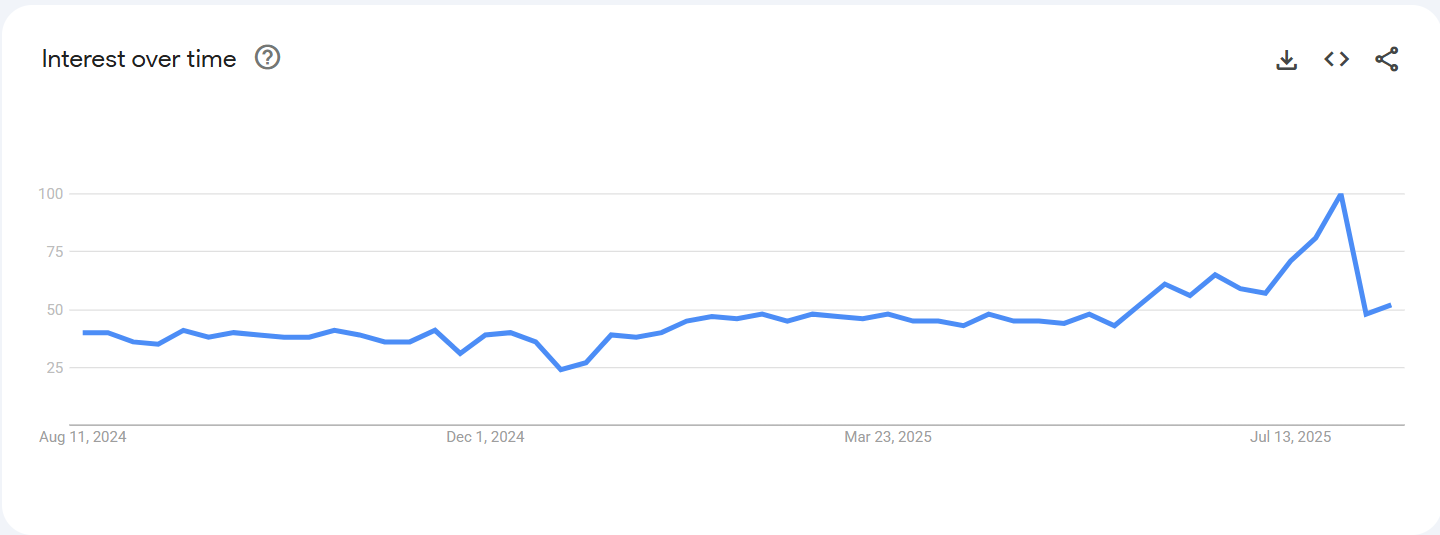Download the chart data as CSV

(x=1287, y=60)
